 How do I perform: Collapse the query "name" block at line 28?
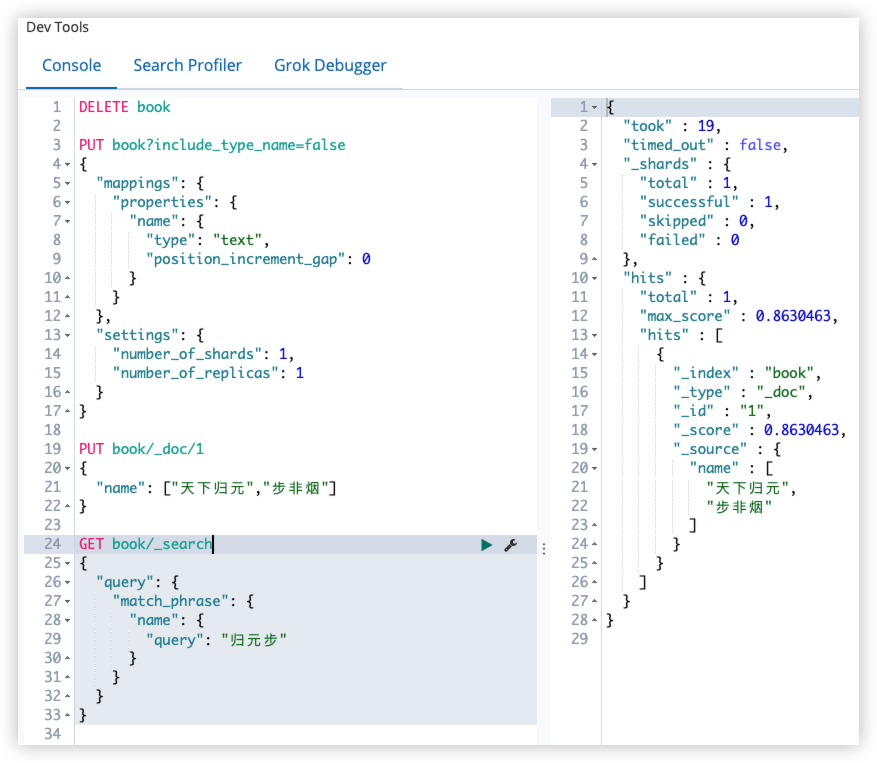[68, 620]
